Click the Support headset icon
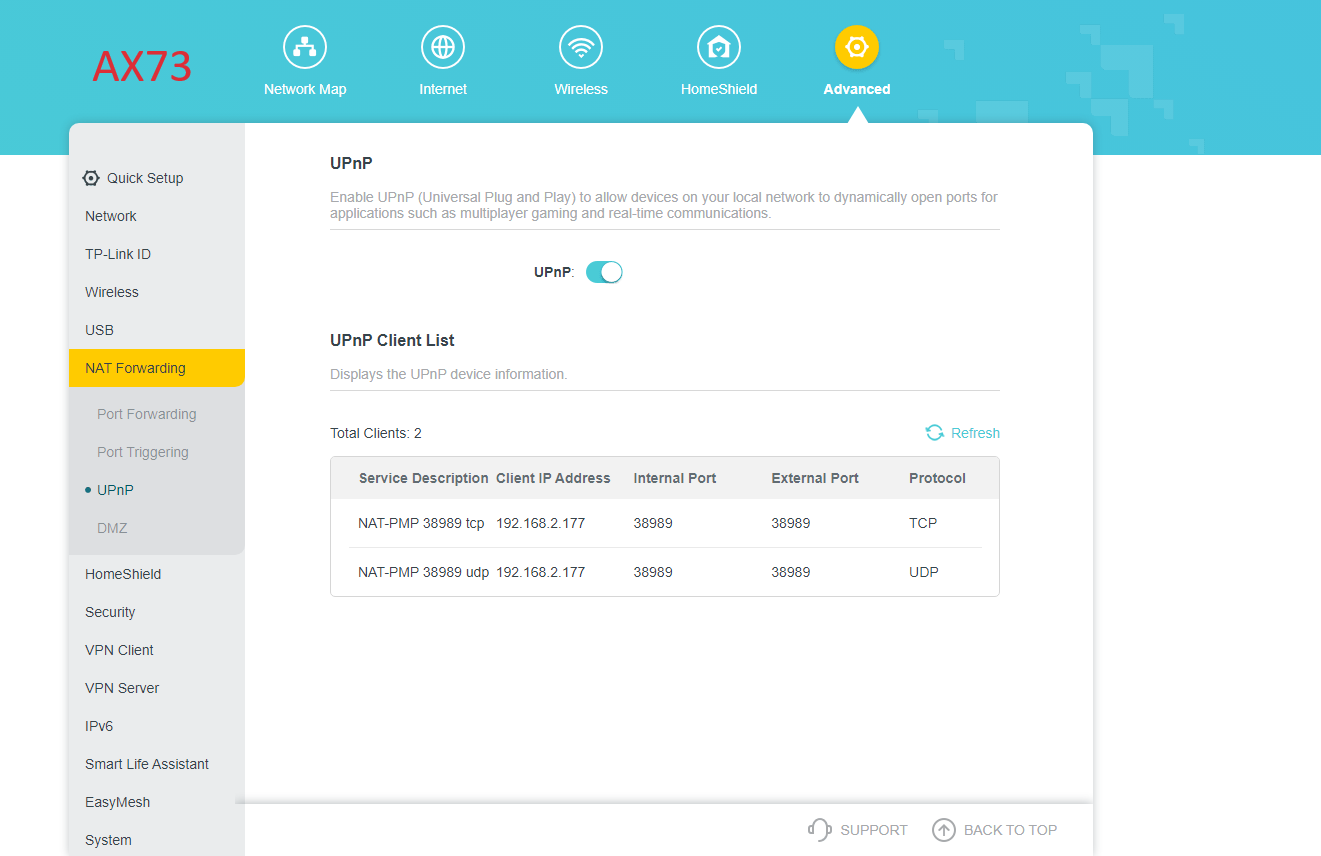This screenshot has height=856, width=1321. 820,830
